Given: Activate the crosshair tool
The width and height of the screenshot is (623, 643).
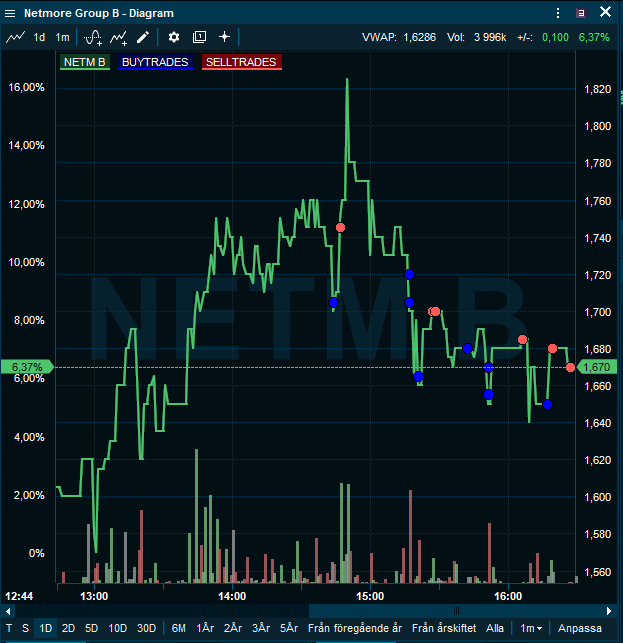Looking at the screenshot, I should click(x=224, y=37).
